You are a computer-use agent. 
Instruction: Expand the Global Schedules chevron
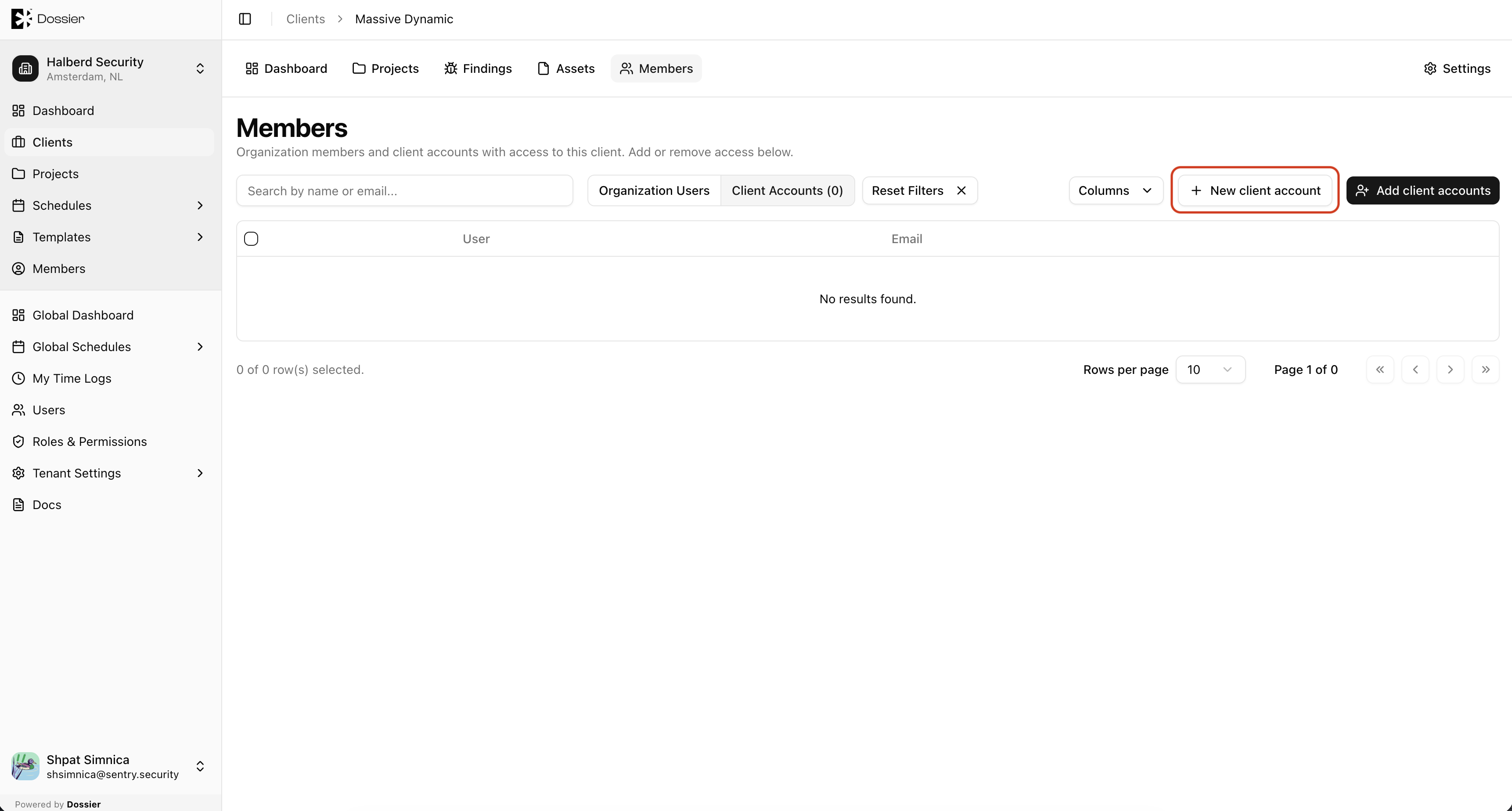pos(200,347)
